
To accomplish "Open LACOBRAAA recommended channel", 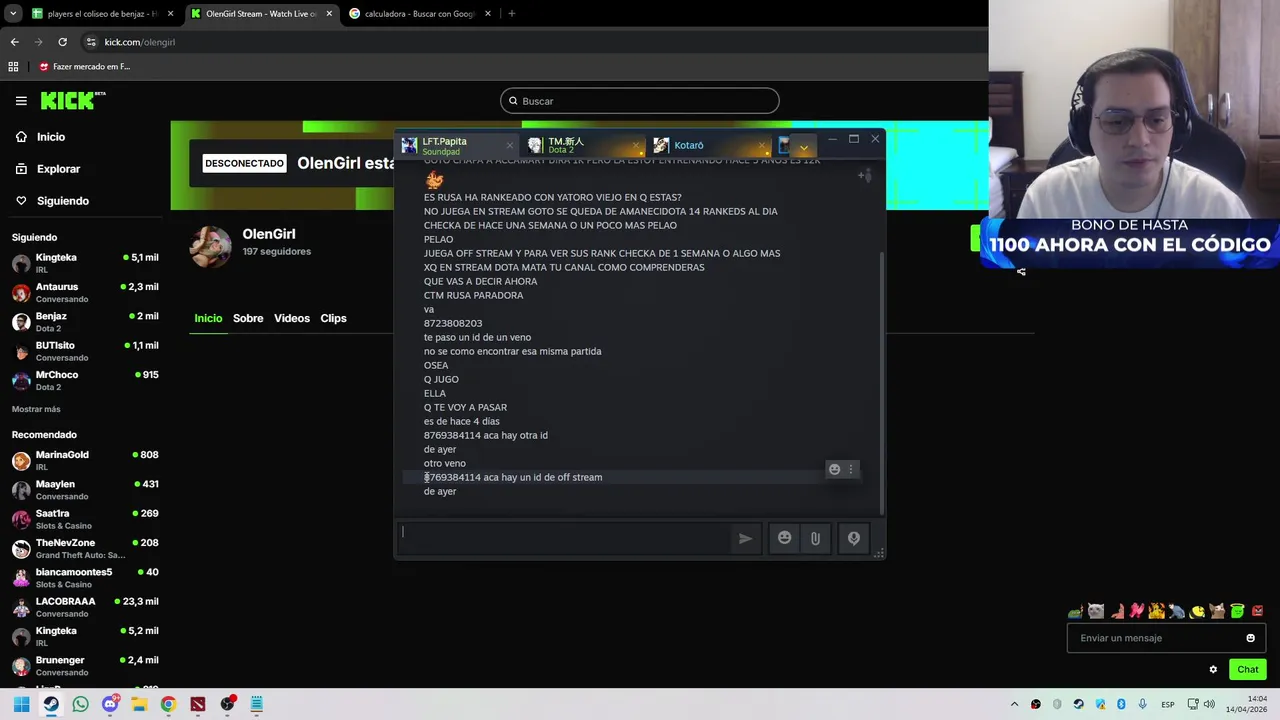I will (x=85, y=607).
